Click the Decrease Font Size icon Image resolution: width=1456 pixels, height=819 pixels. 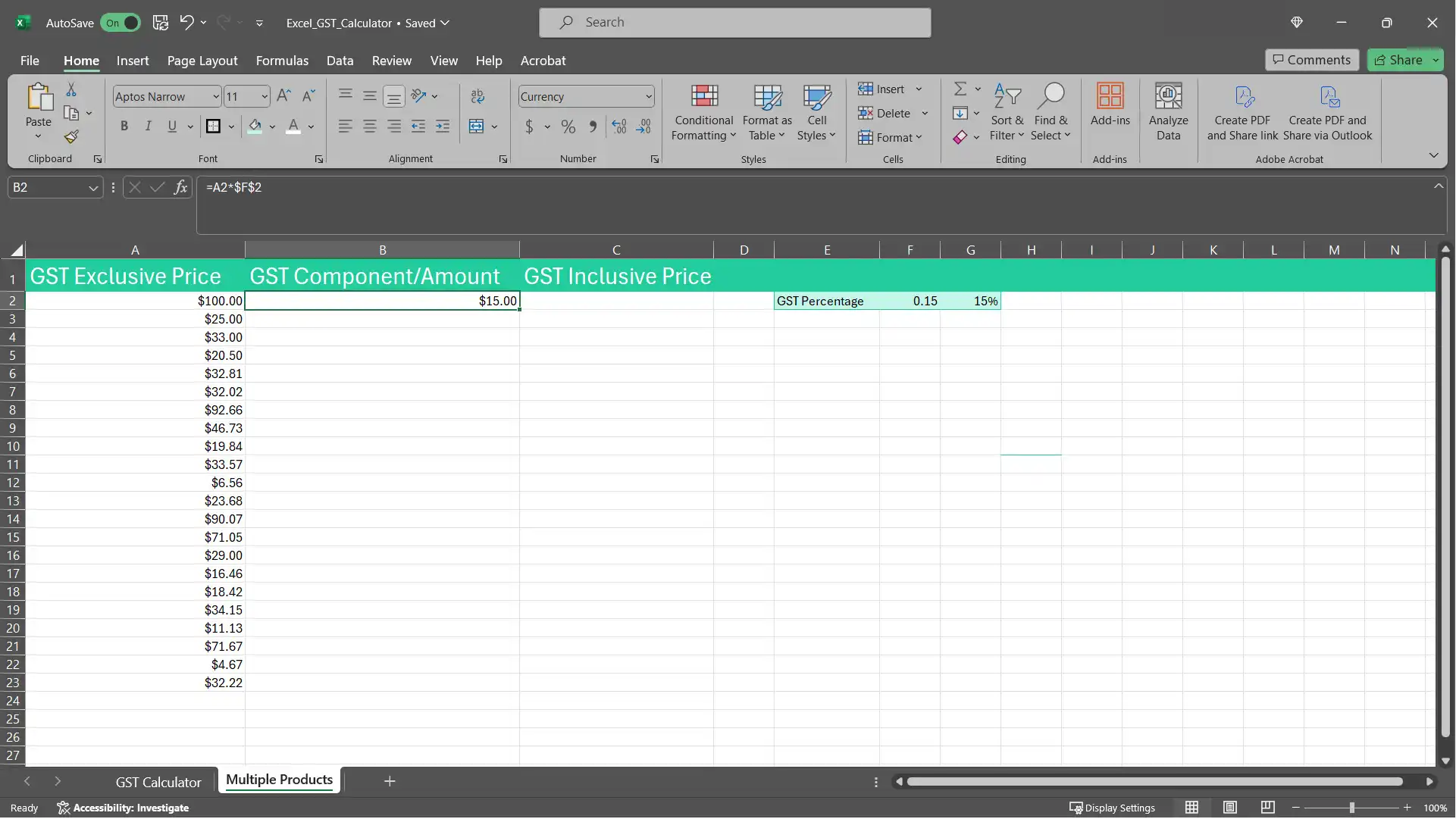tap(308, 96)
